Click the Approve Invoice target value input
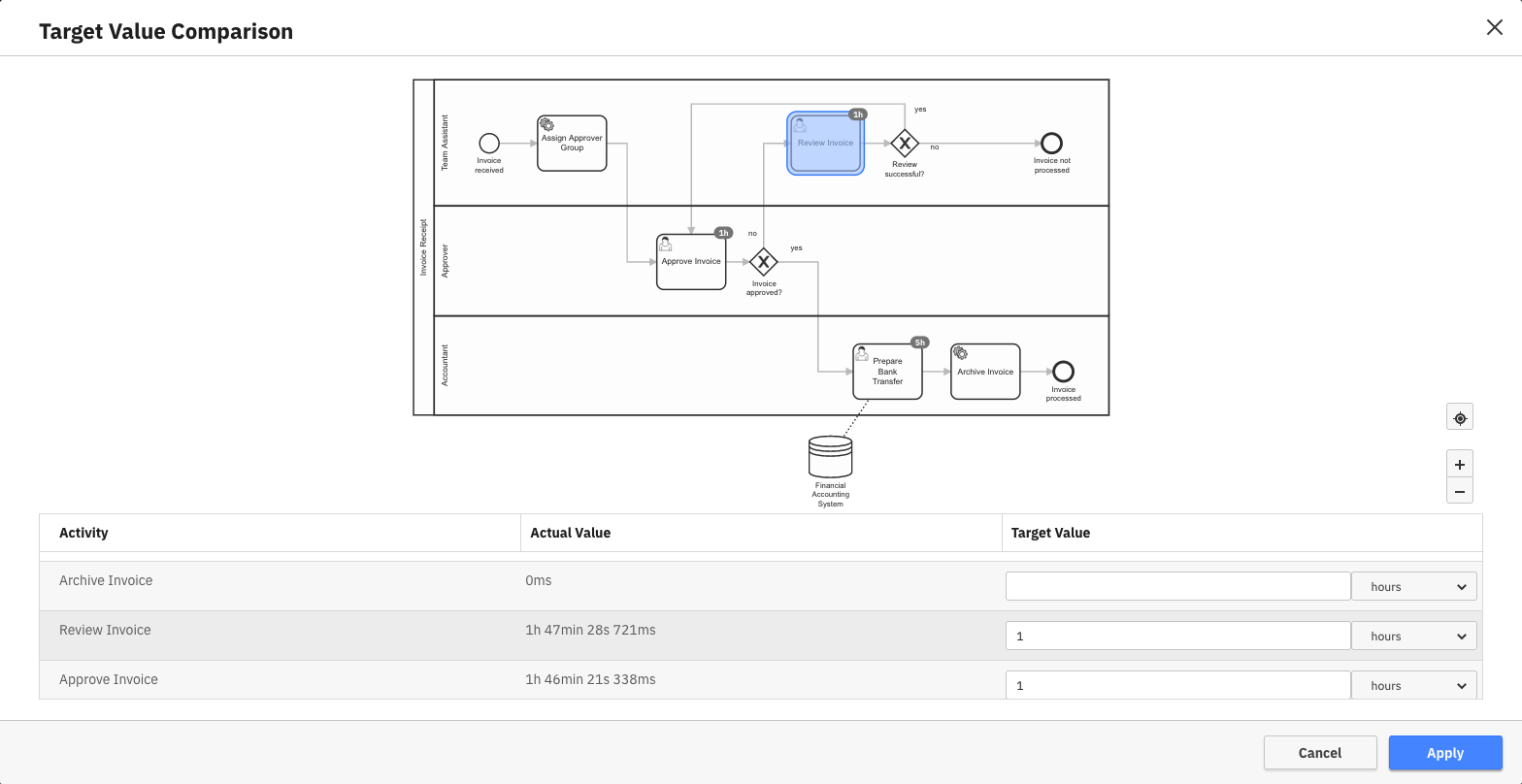The width and height of the screenshot is (1522, 784). pyautogui.click(x=1177, y=685)
